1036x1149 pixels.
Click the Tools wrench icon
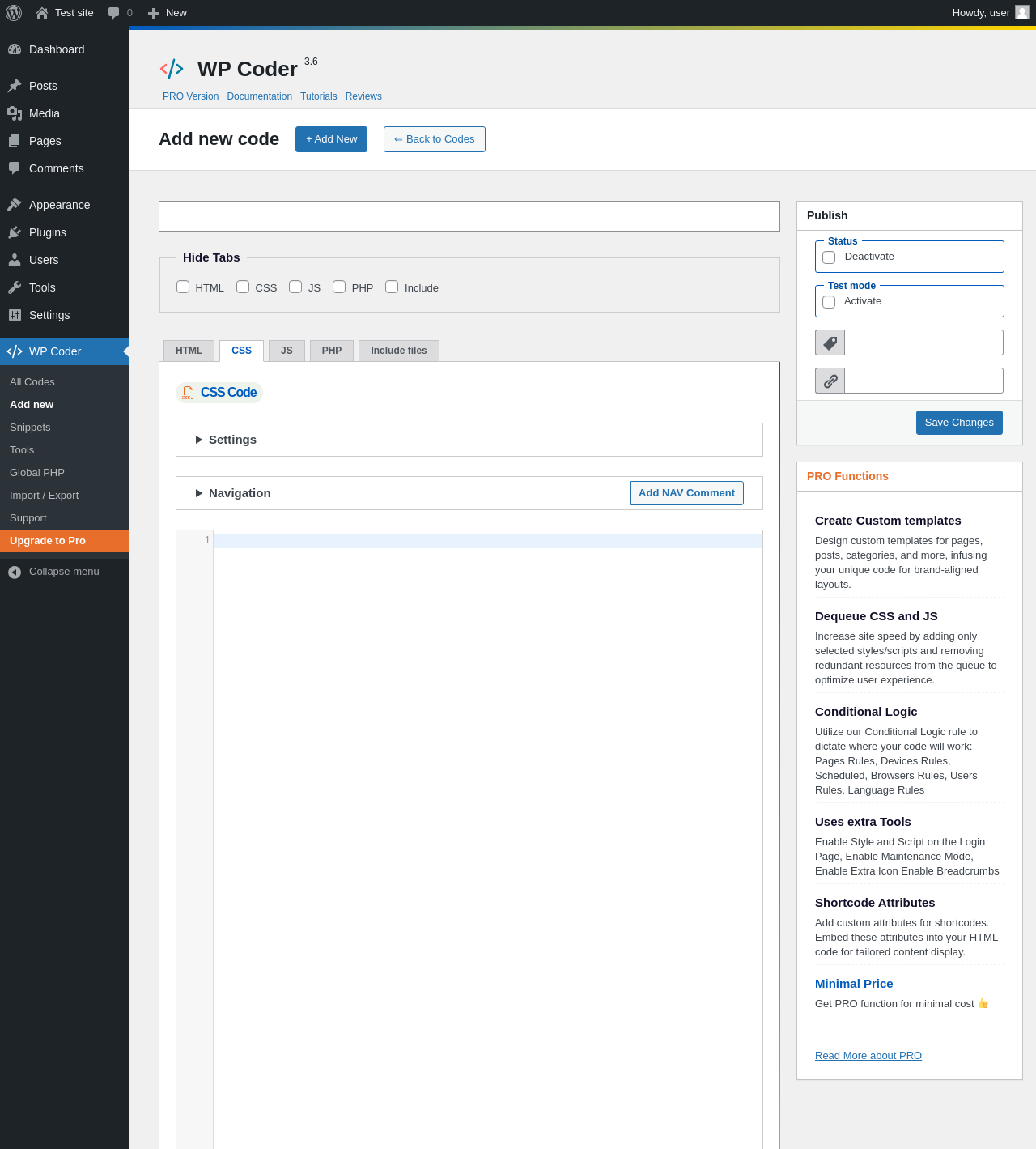(x=15, y=287)
